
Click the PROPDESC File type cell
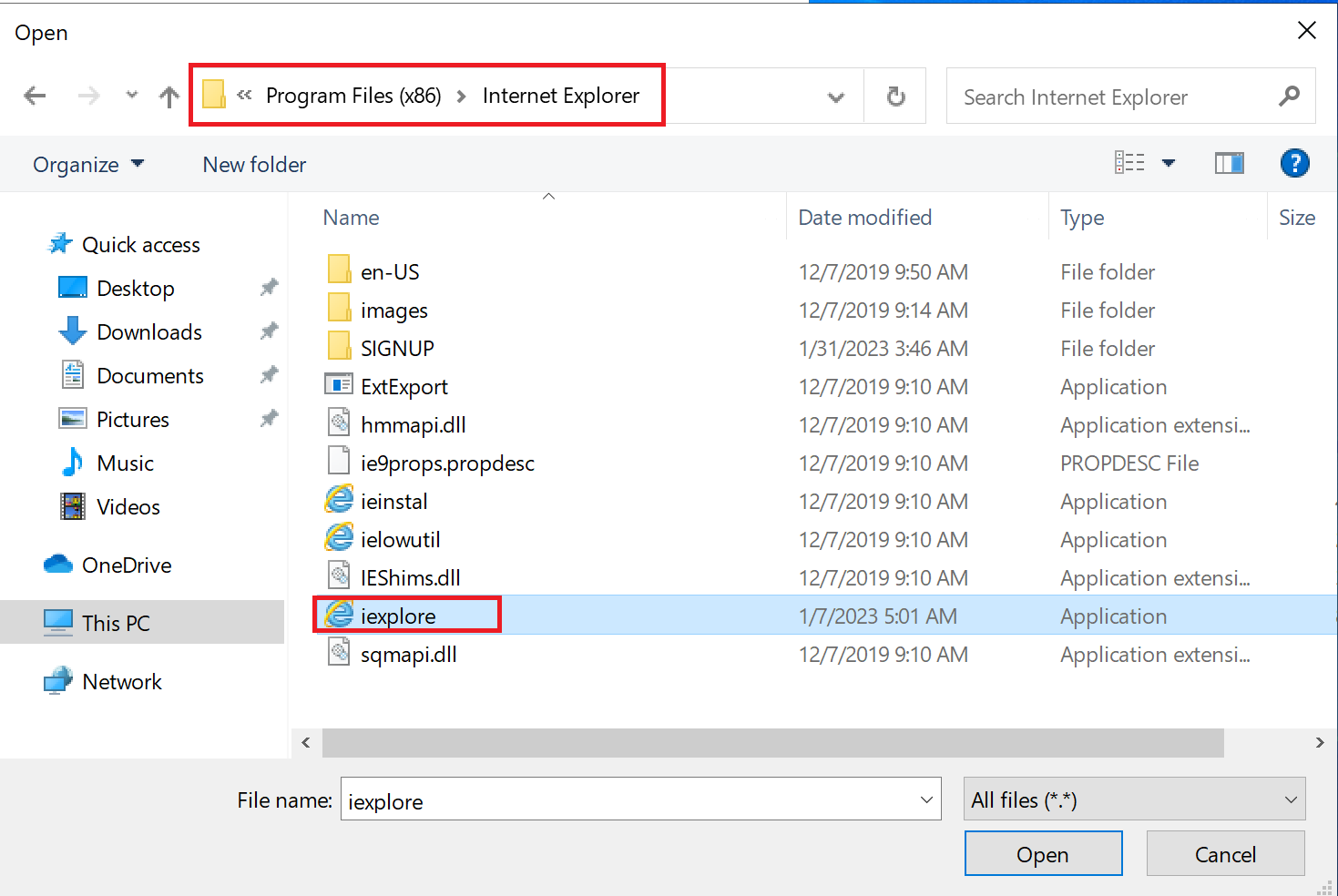[x=1129, y=463]
